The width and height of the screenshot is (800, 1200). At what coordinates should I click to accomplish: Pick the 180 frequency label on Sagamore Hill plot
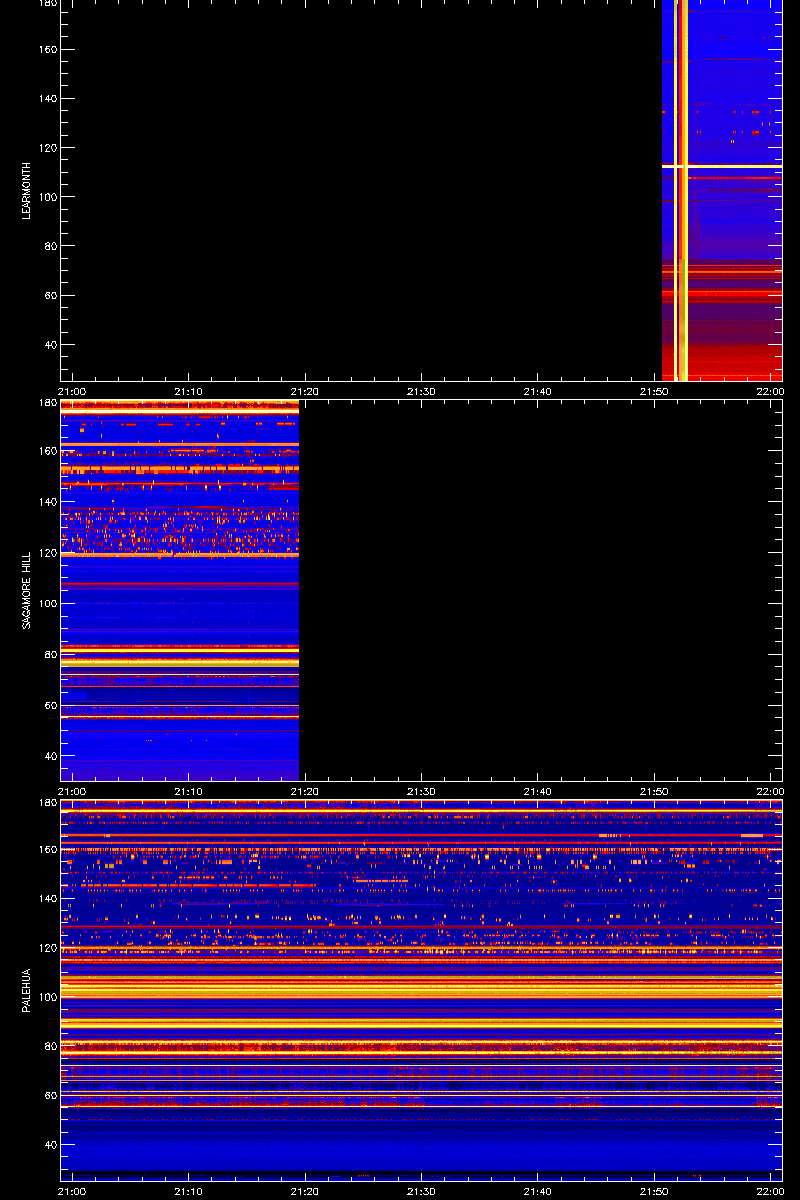49,403
